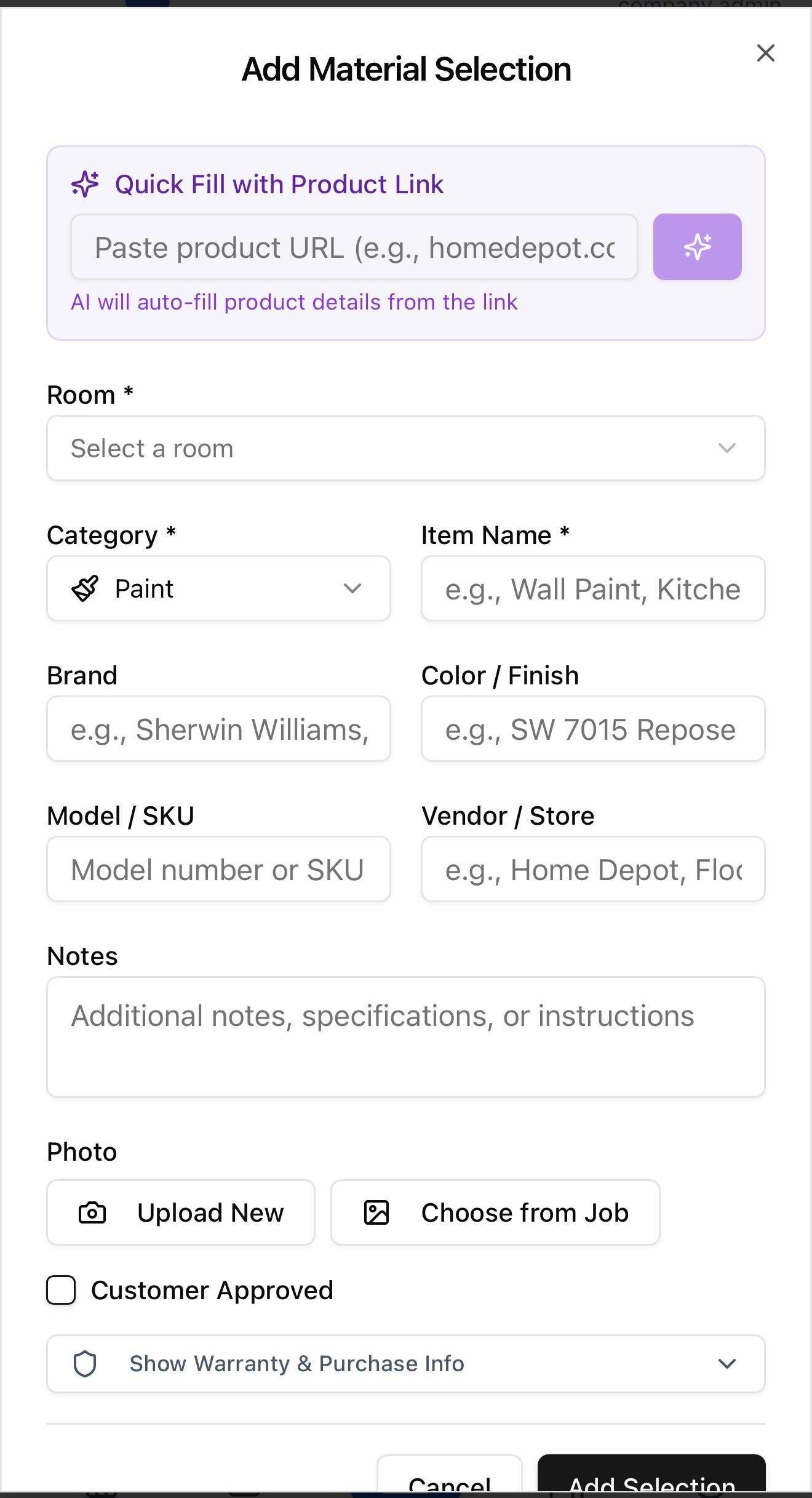Click the Brand text field
Viewport: 812px width, 1498px height.
click(218, 729)
